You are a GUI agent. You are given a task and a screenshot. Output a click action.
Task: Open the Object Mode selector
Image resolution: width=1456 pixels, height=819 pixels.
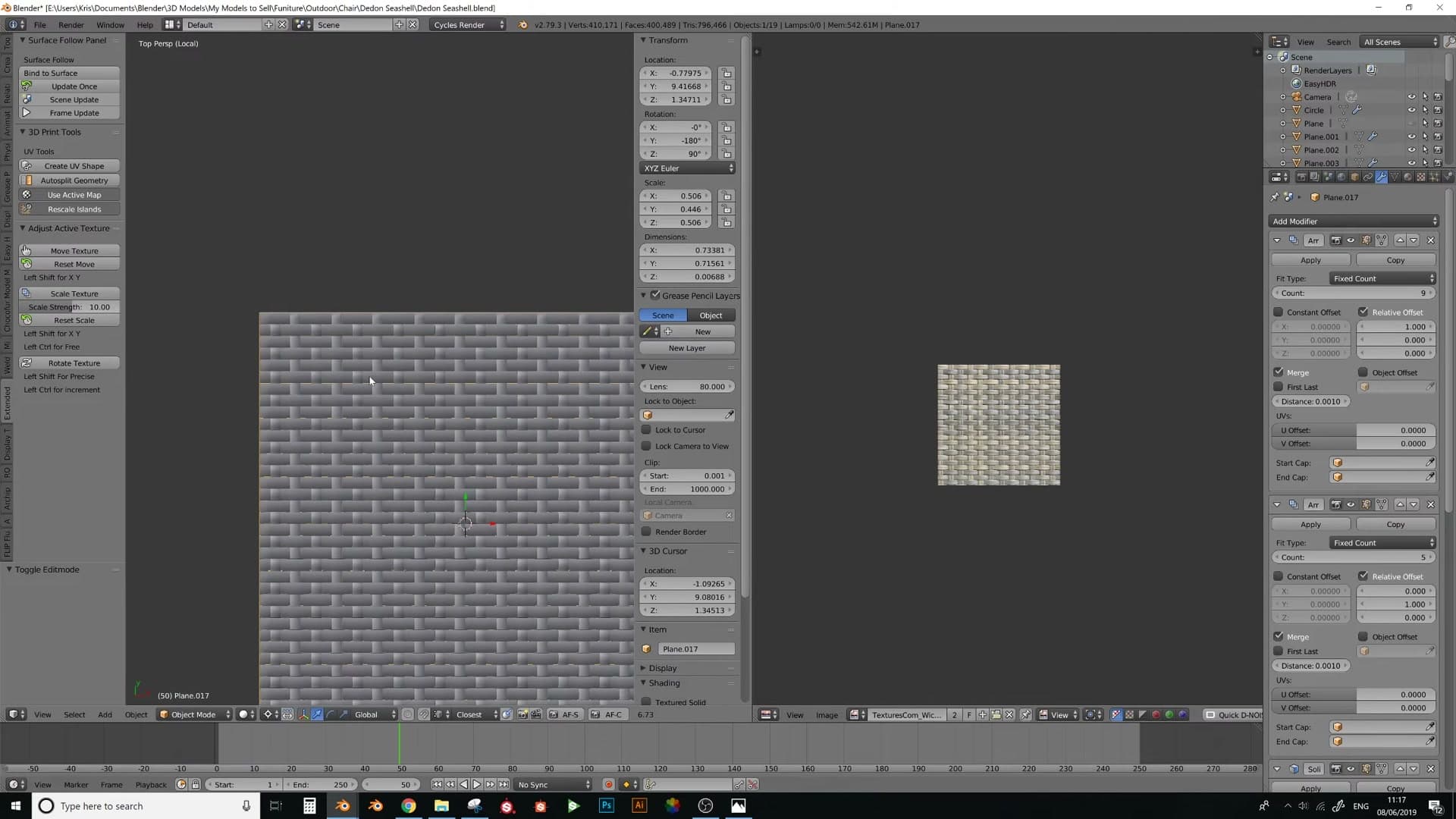pyautogui.click(x=194, y=714)
